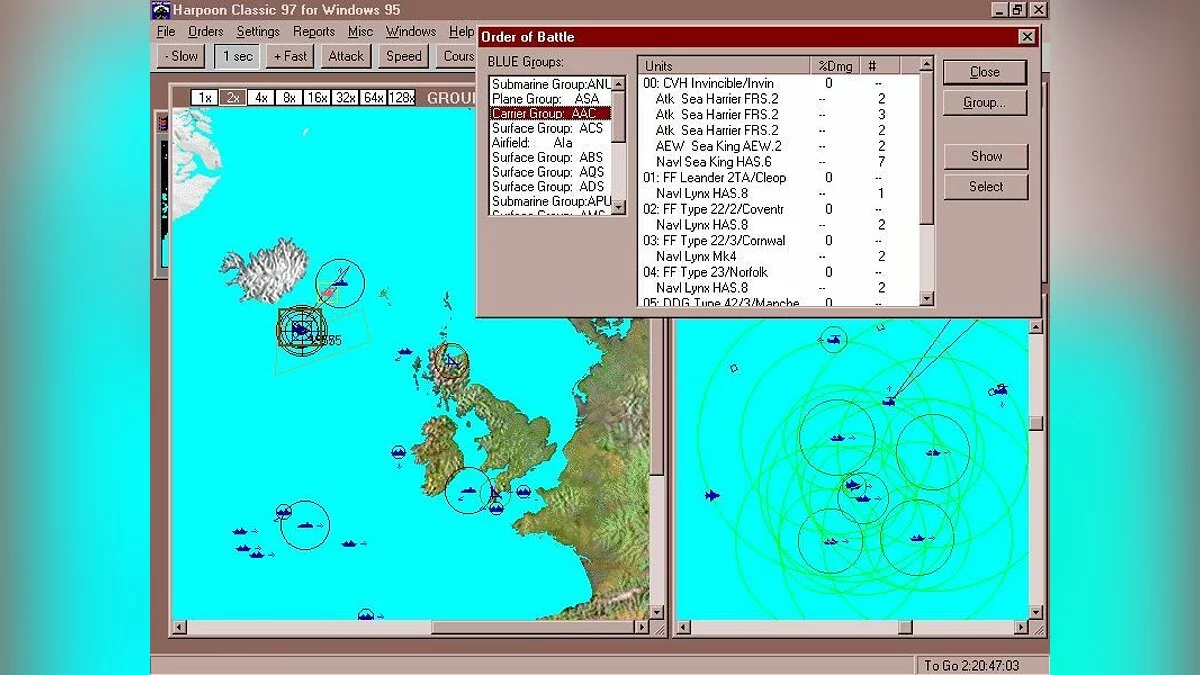Open the Orders menu
This screenshot has height=675, width=1200.
(x=206, y=32)
